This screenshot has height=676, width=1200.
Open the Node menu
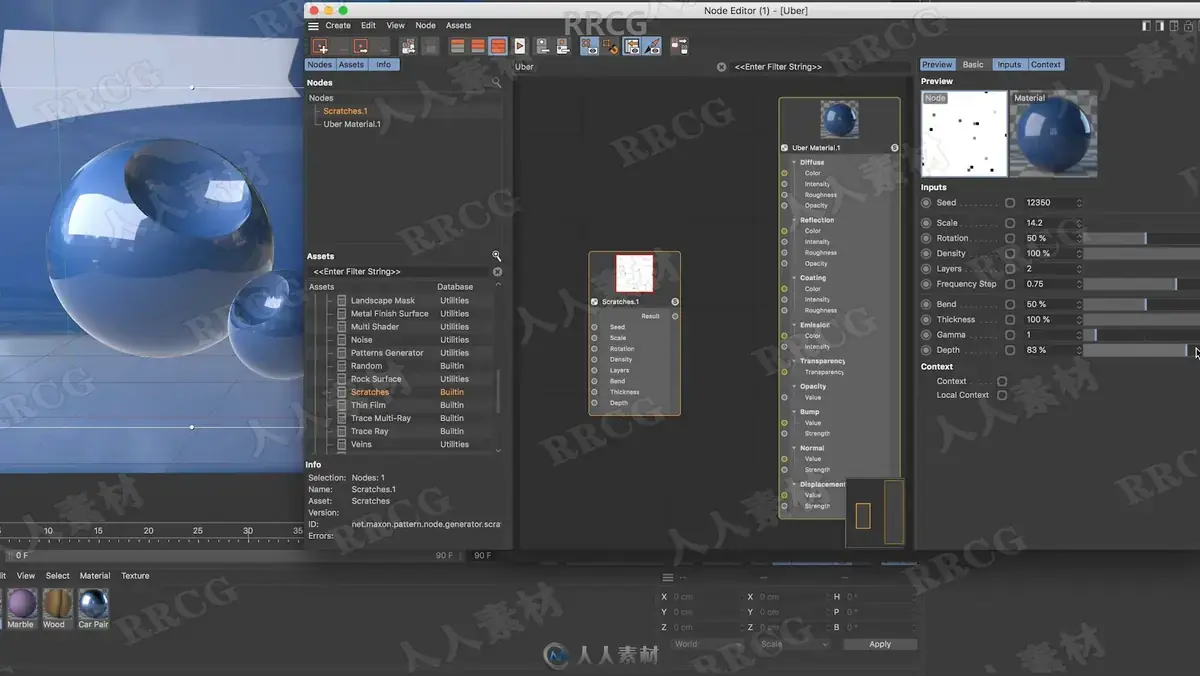point(425,26)
